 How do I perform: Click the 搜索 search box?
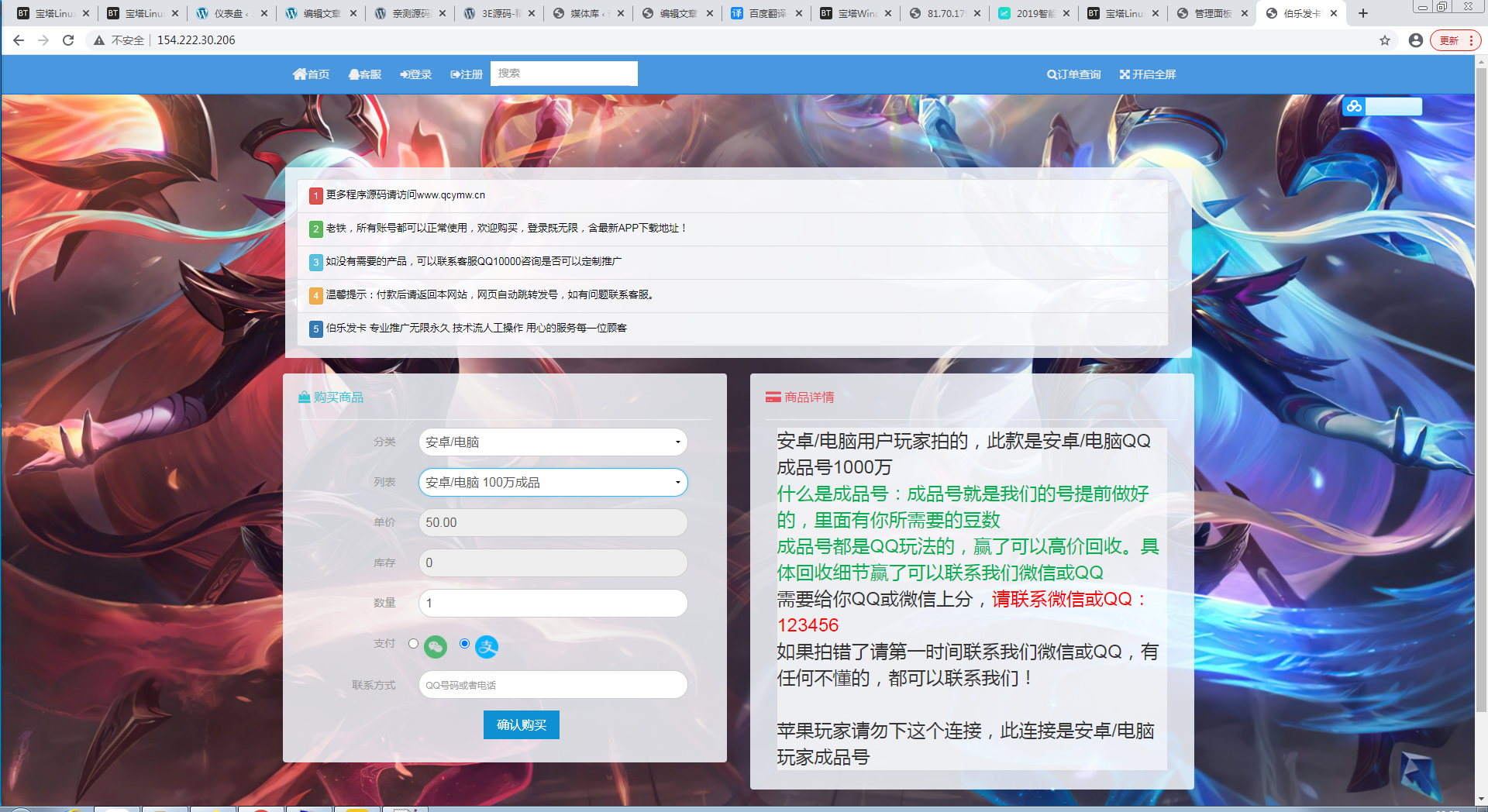[x=564, y=74]
